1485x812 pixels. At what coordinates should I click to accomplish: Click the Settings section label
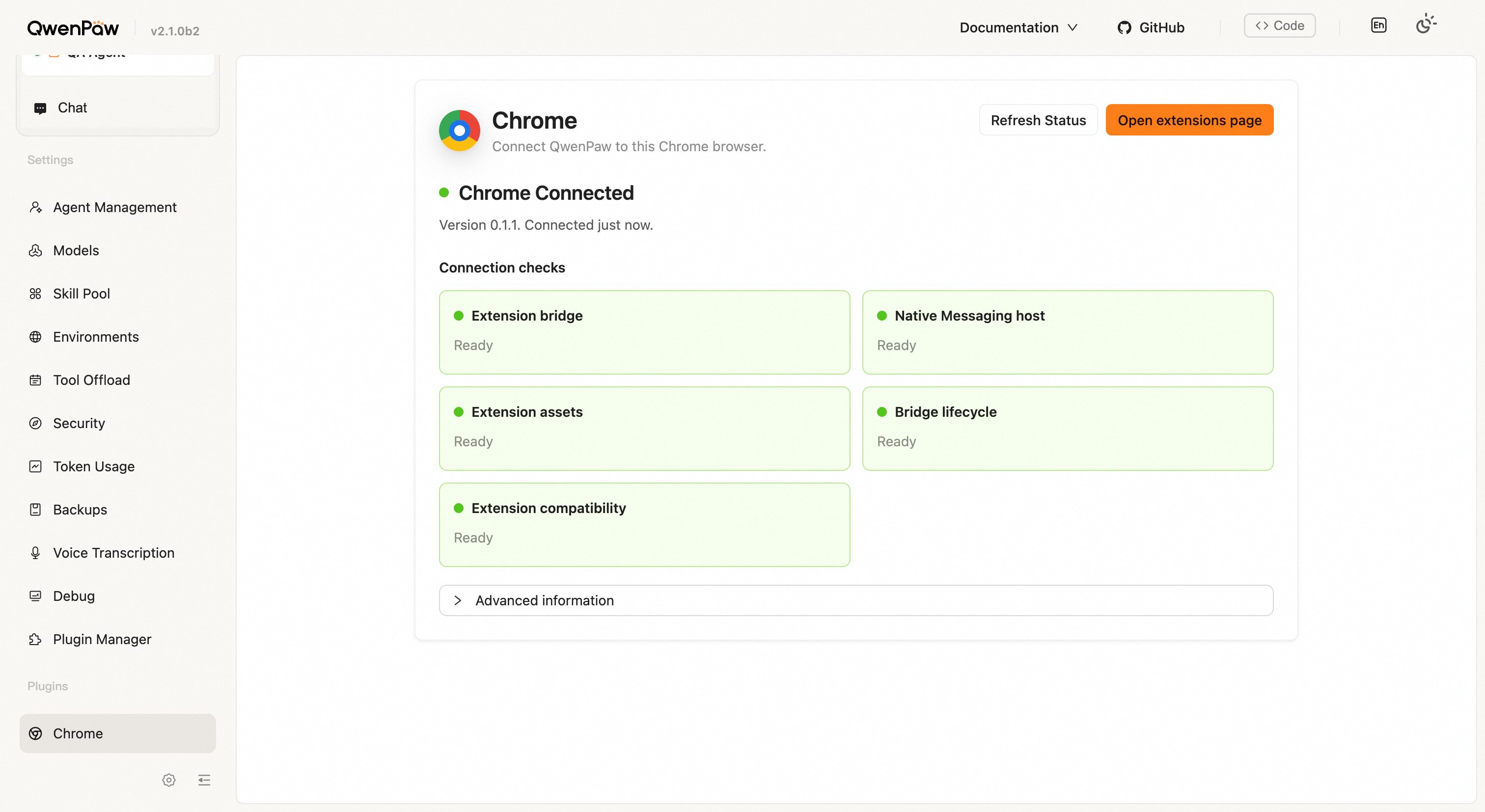(50, 160)
